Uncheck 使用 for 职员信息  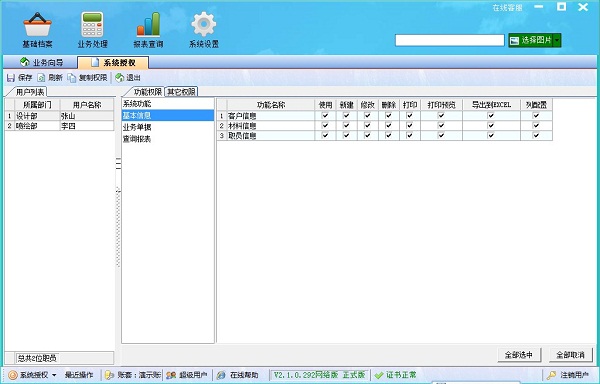(325, 135)
